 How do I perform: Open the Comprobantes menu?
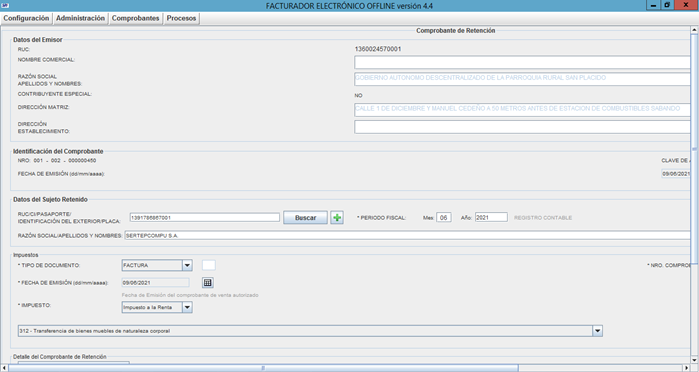click(x=136, y=18)
